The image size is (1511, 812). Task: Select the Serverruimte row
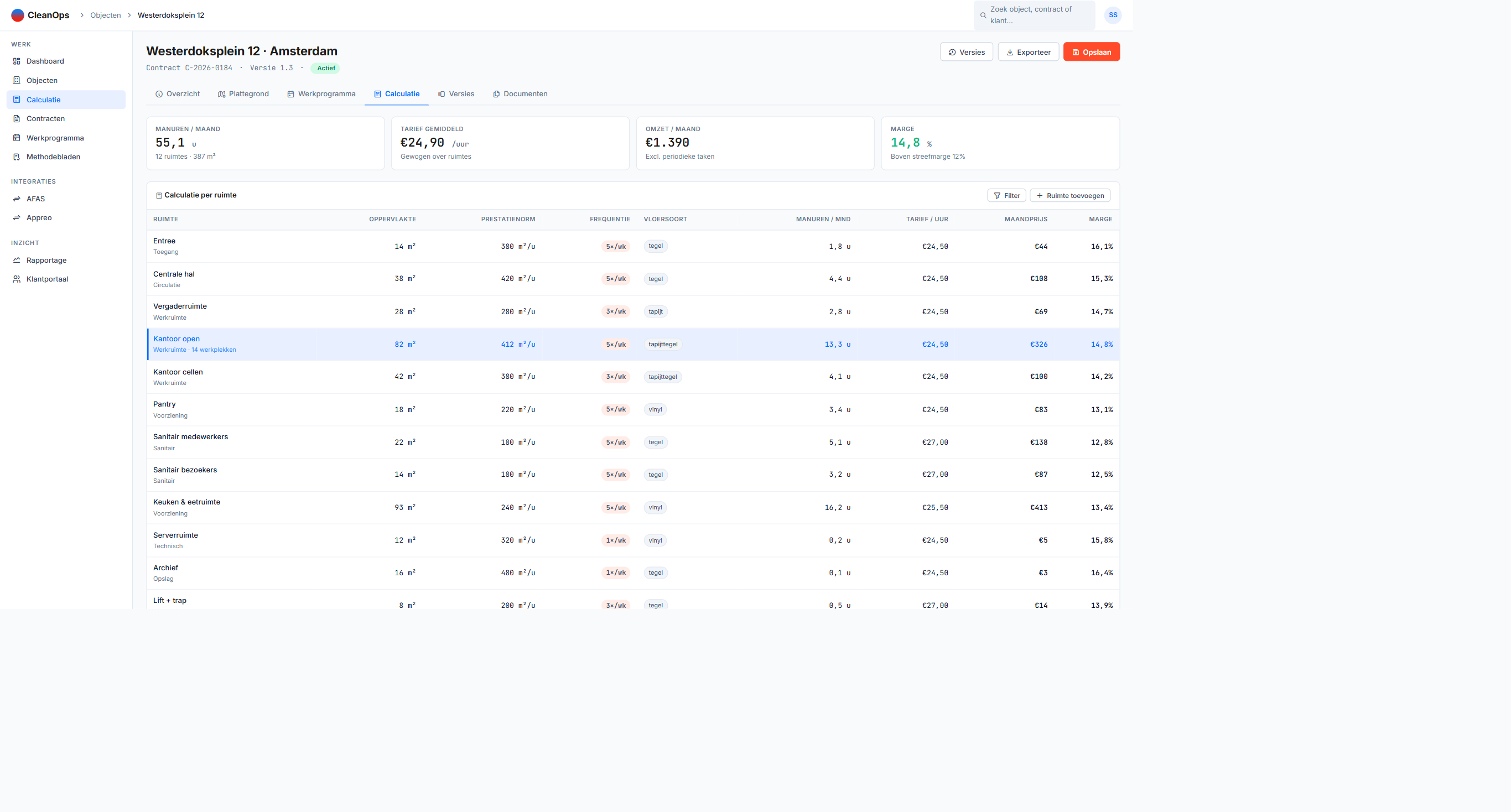pos(633,540)
